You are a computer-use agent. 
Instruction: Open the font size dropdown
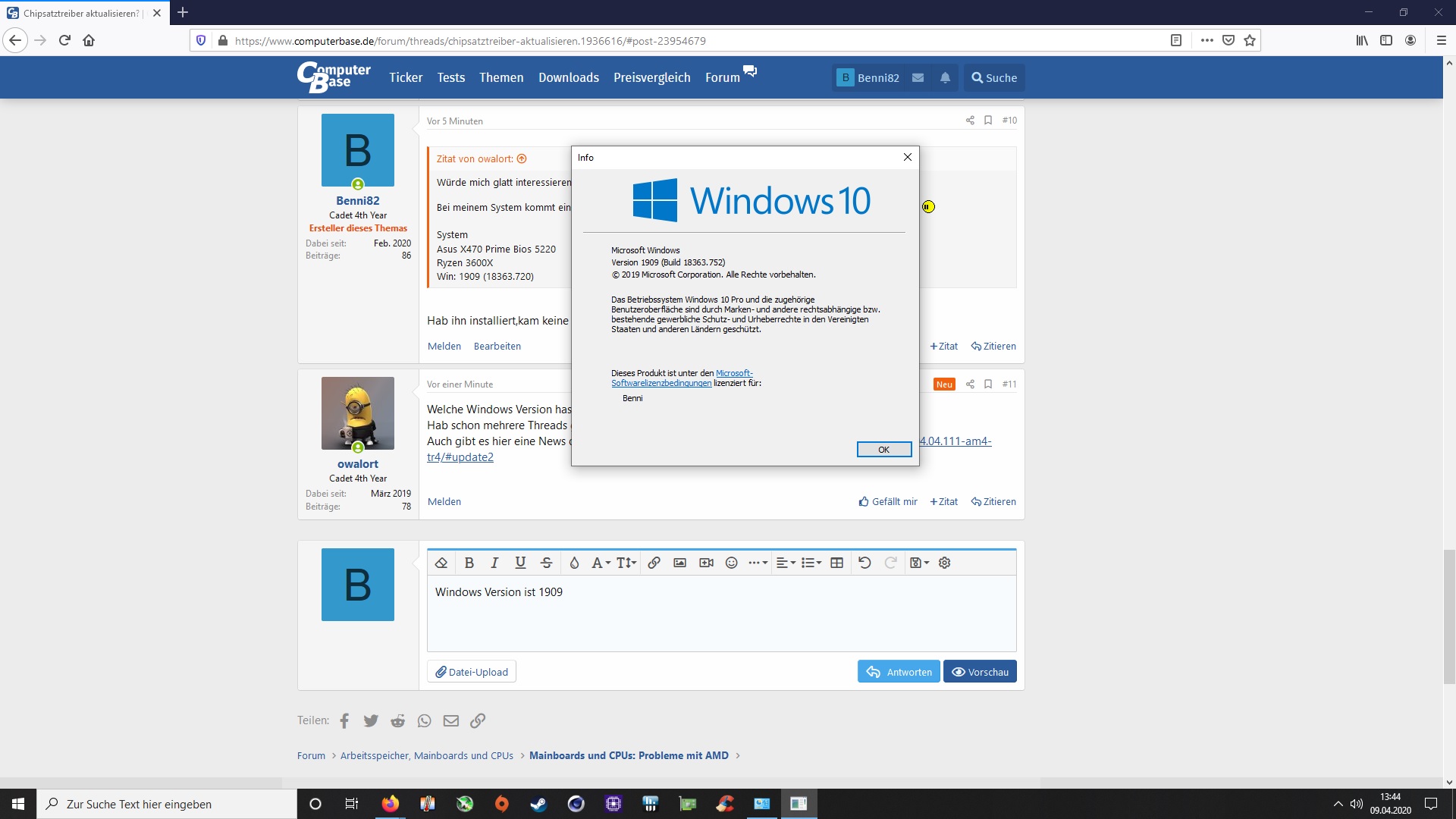626,563
